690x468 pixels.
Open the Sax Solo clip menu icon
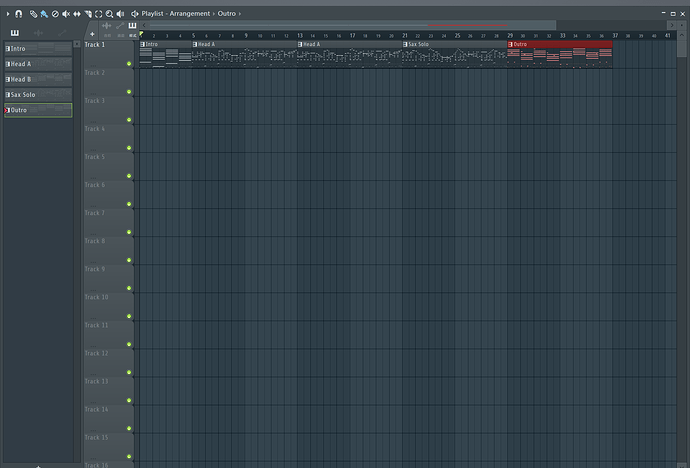pyautogui.click(x=405, y=44)
